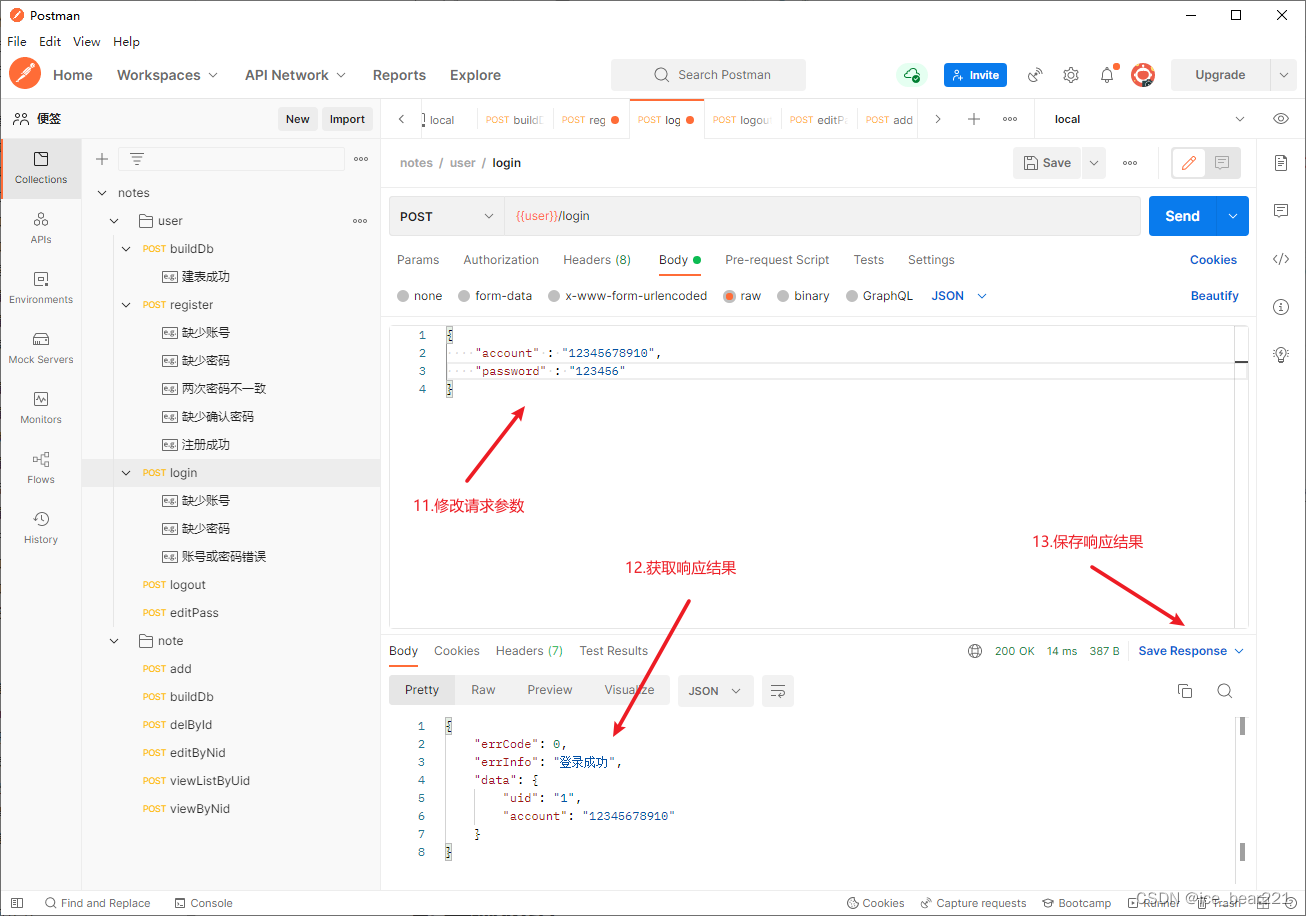1306x916 pixels.
Task: Open the History sidebar panel
Action: (x=41, y=528)
